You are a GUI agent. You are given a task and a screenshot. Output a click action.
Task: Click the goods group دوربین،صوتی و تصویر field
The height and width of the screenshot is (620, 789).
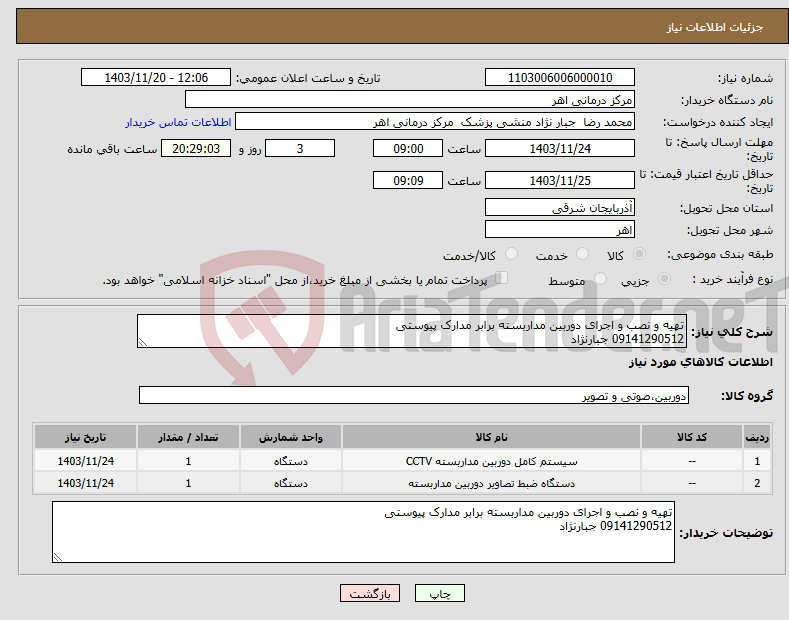[x=414, y=396]
